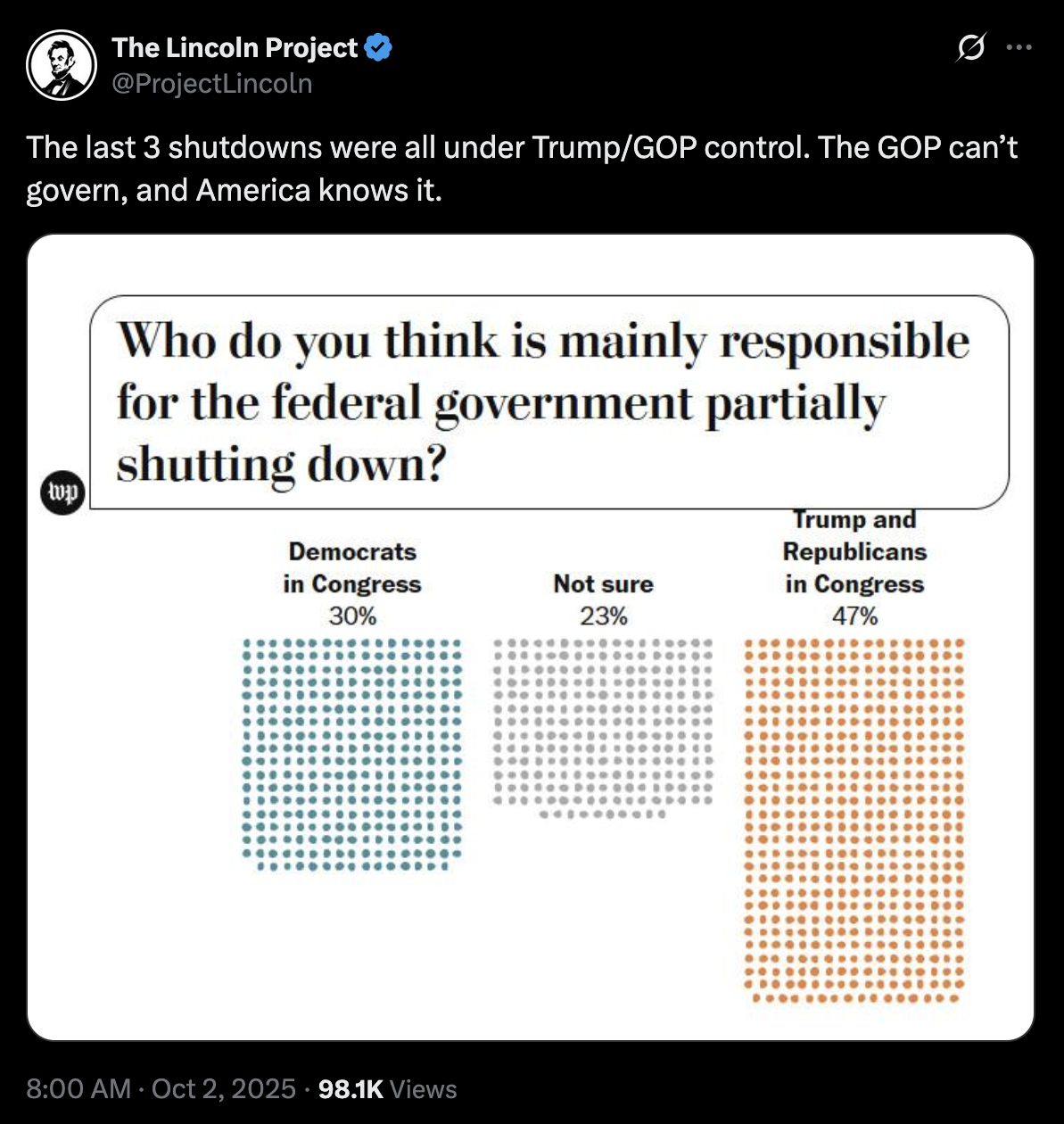The width and height of the screenshot is (1064, 1124).
Task: Click the poll question headline box
Action: [549, 402]
